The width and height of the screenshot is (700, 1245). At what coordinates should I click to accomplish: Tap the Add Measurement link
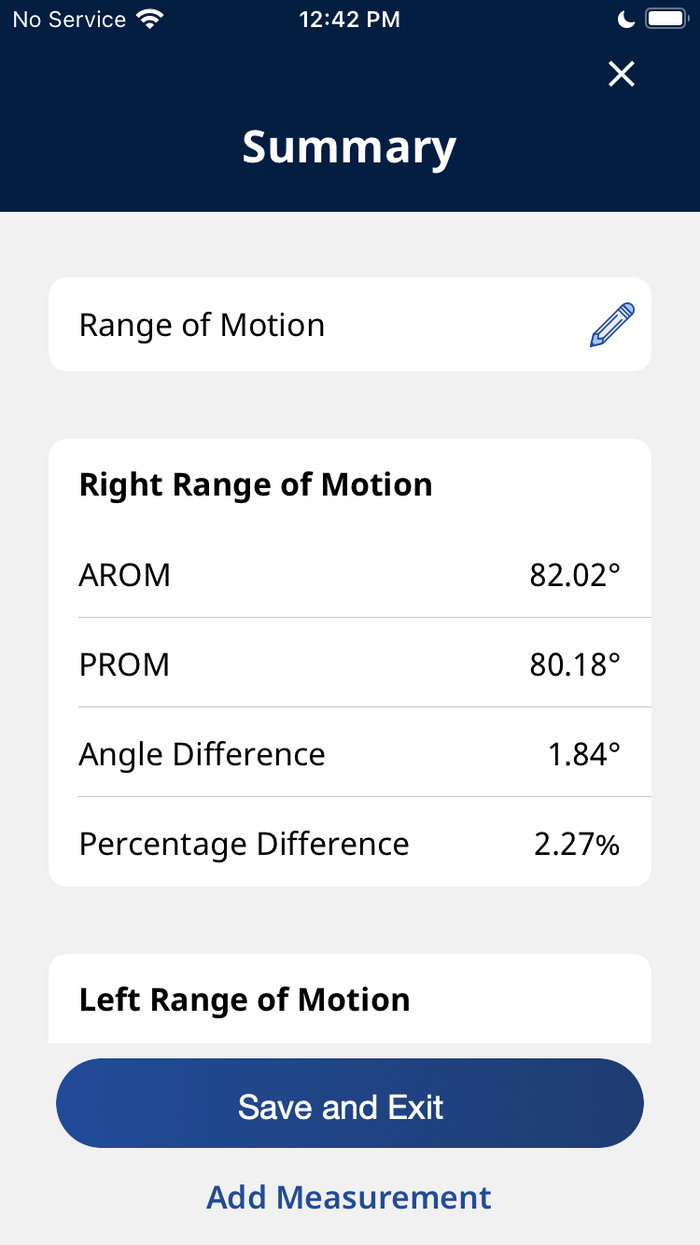pyautogui.click(x=349, y=1197)
